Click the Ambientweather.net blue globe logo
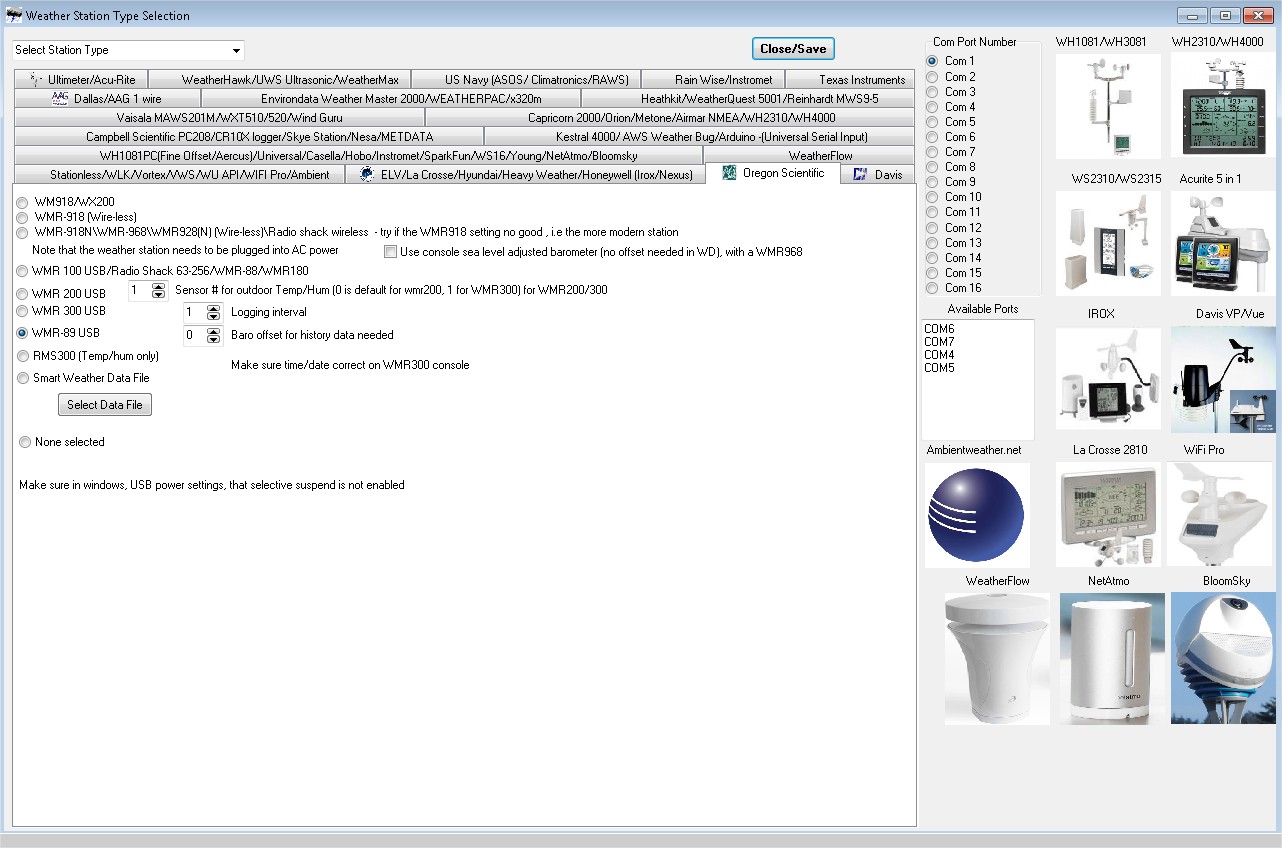 click(977, 515)
